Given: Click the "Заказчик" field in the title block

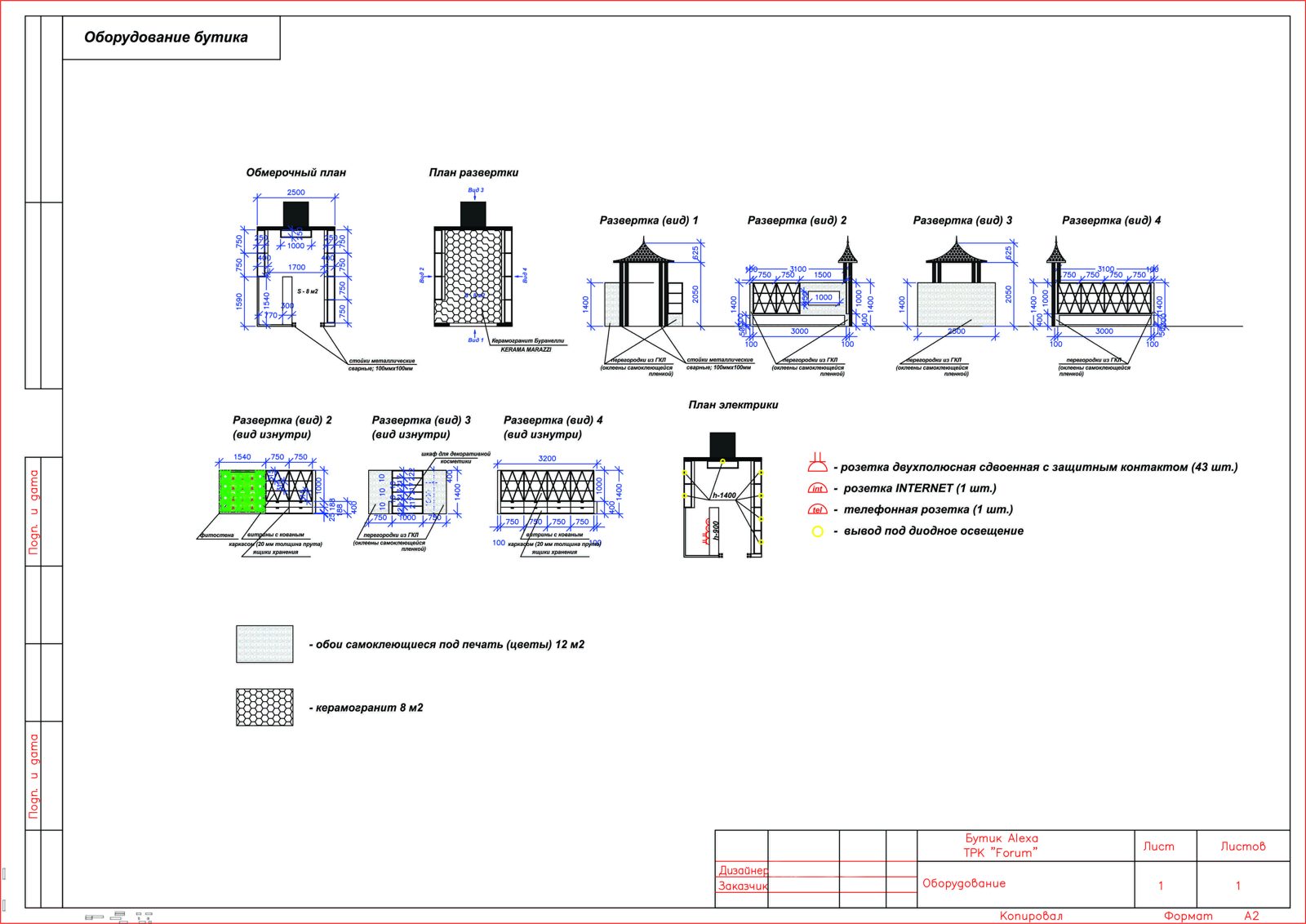Looking at the screenshot, I should [743, 886].
